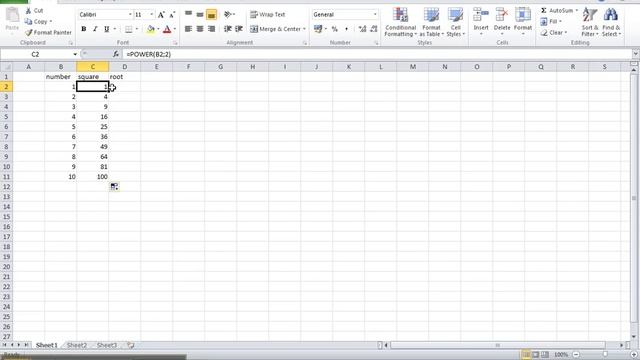
Task: Toggle Italic formatting
Action: tap(95, 29)
